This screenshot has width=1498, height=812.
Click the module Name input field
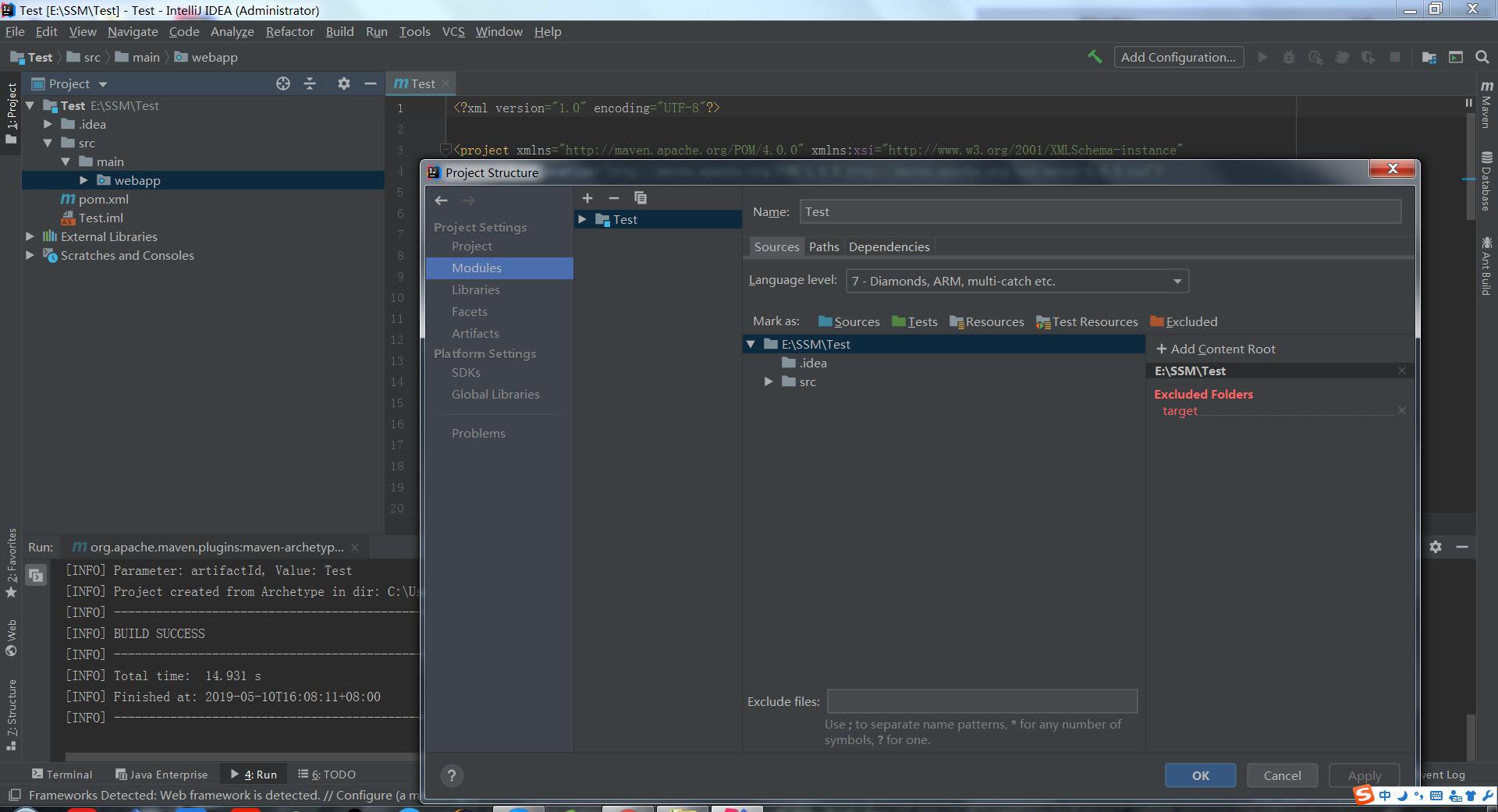1100,211
